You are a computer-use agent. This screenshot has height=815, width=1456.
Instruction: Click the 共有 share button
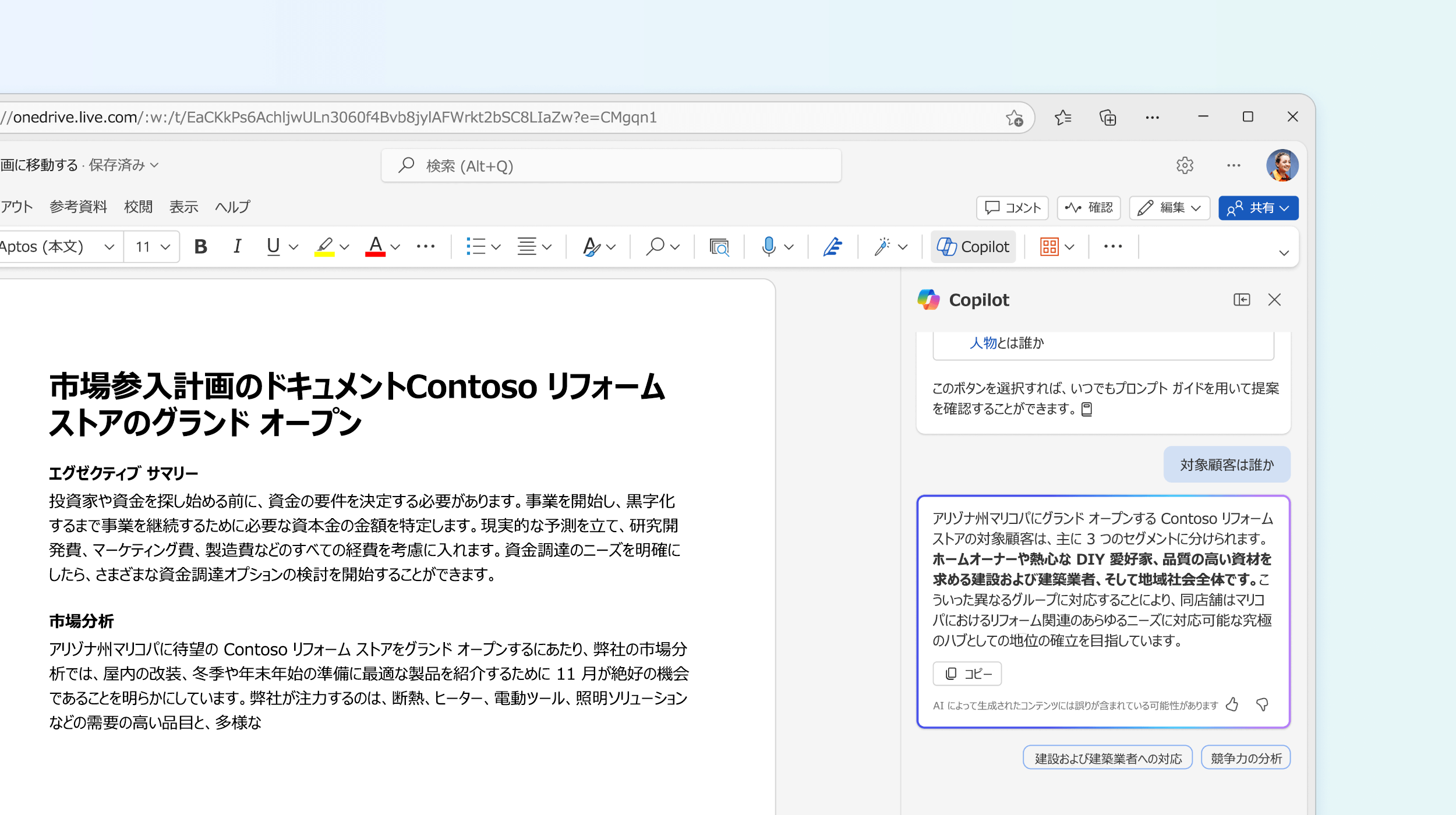tap(1258, 208)
